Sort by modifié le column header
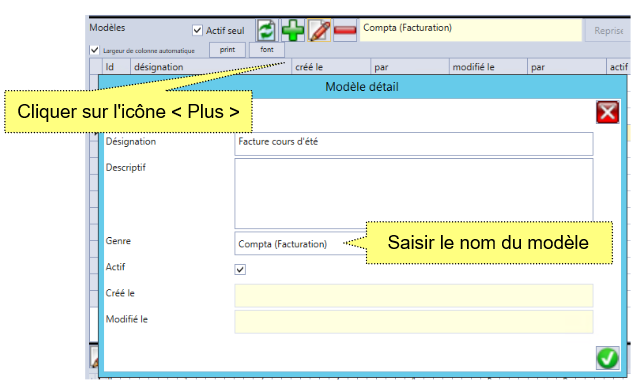The width and height of the screenshot is (641, 386). (488, 67)
